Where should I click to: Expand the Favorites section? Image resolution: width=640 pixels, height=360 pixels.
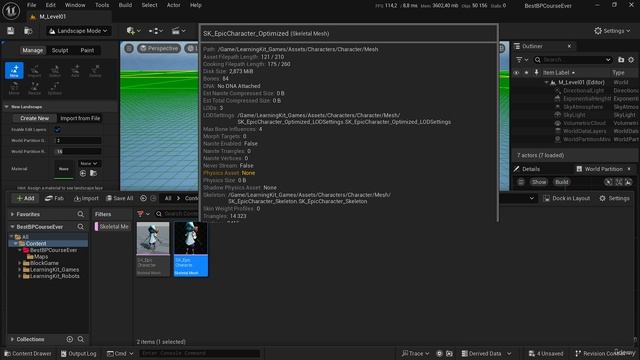(x=12, y=214)
